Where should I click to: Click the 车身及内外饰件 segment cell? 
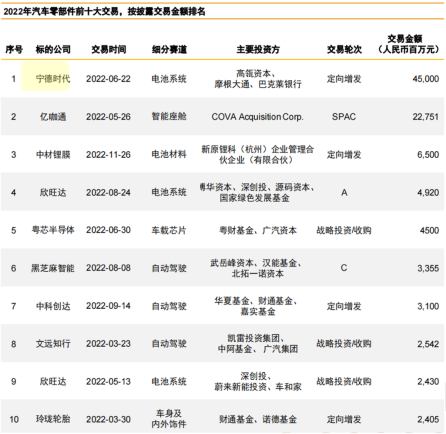tap(169, 419)
